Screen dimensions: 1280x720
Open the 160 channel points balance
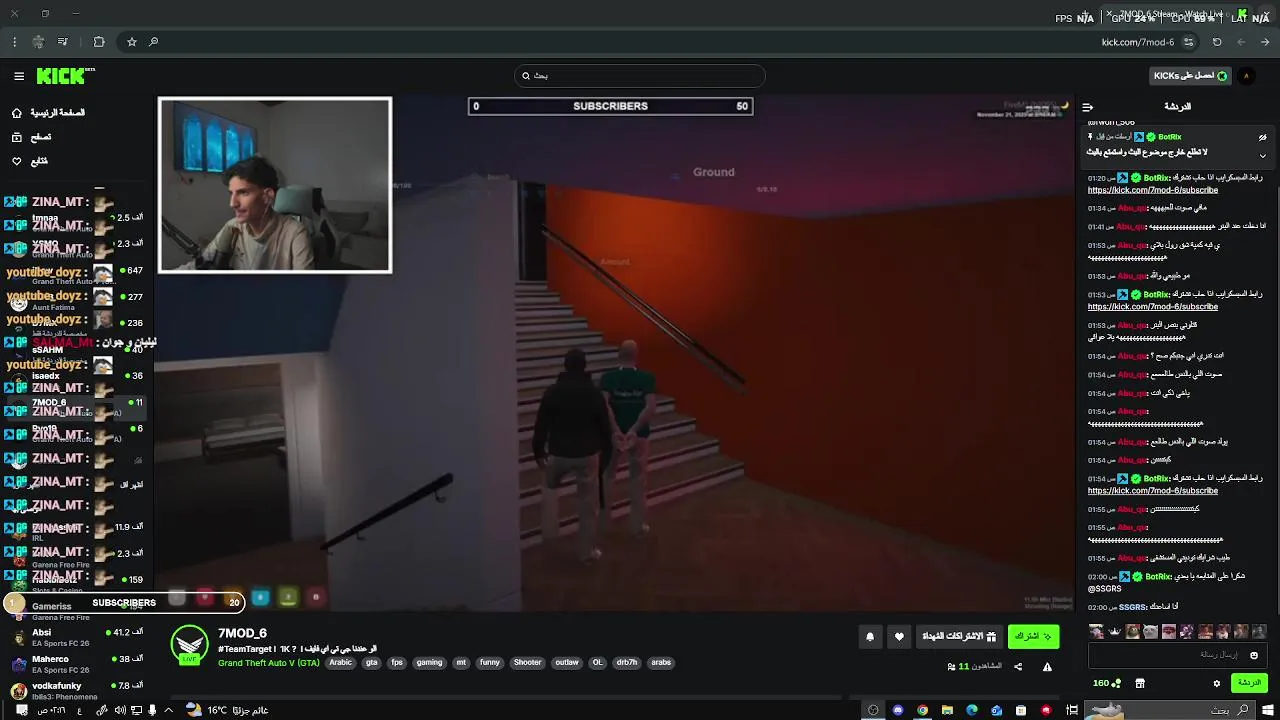point(1106,683)
